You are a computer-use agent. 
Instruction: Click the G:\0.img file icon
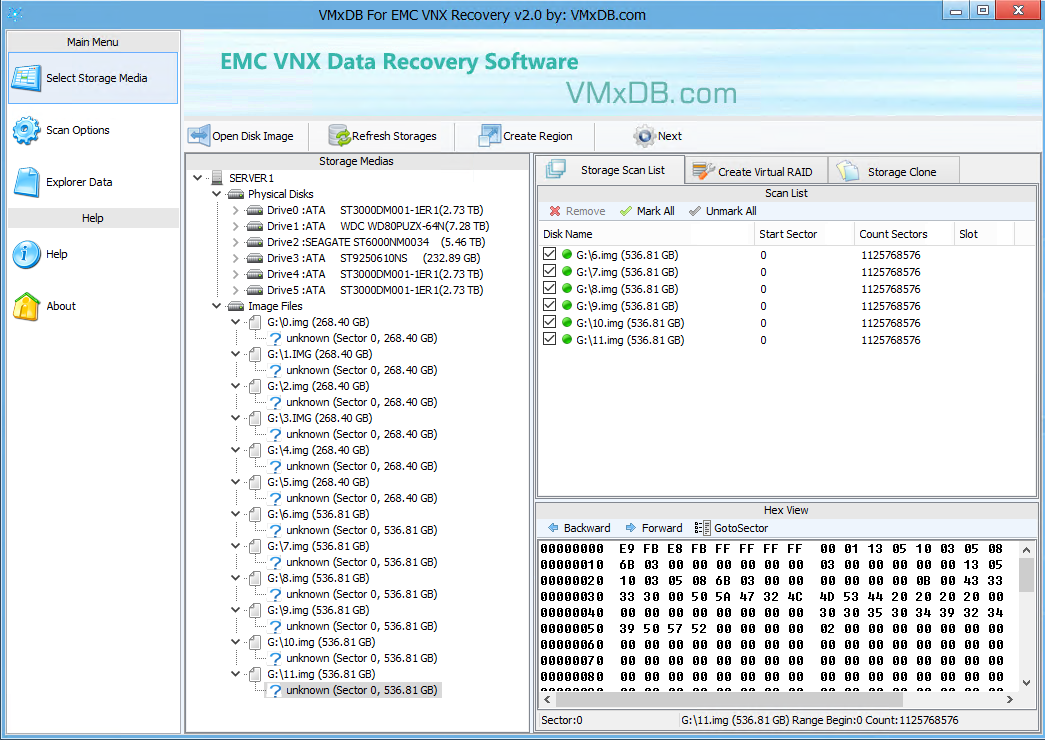[x=255, y=322]
